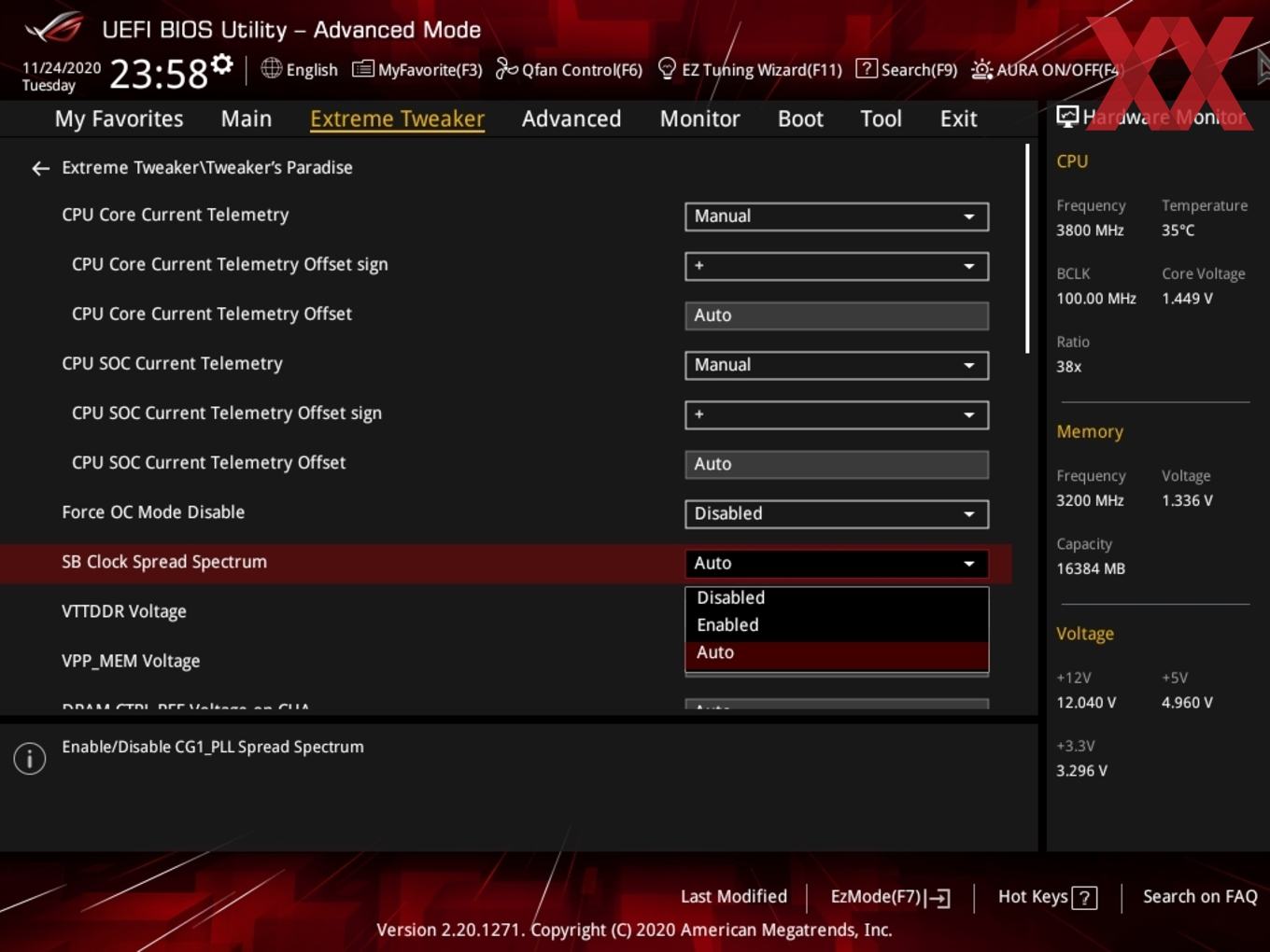
Task: Expand CPU SOC Current Telemetry dropdown
Action: pos(837,365)
